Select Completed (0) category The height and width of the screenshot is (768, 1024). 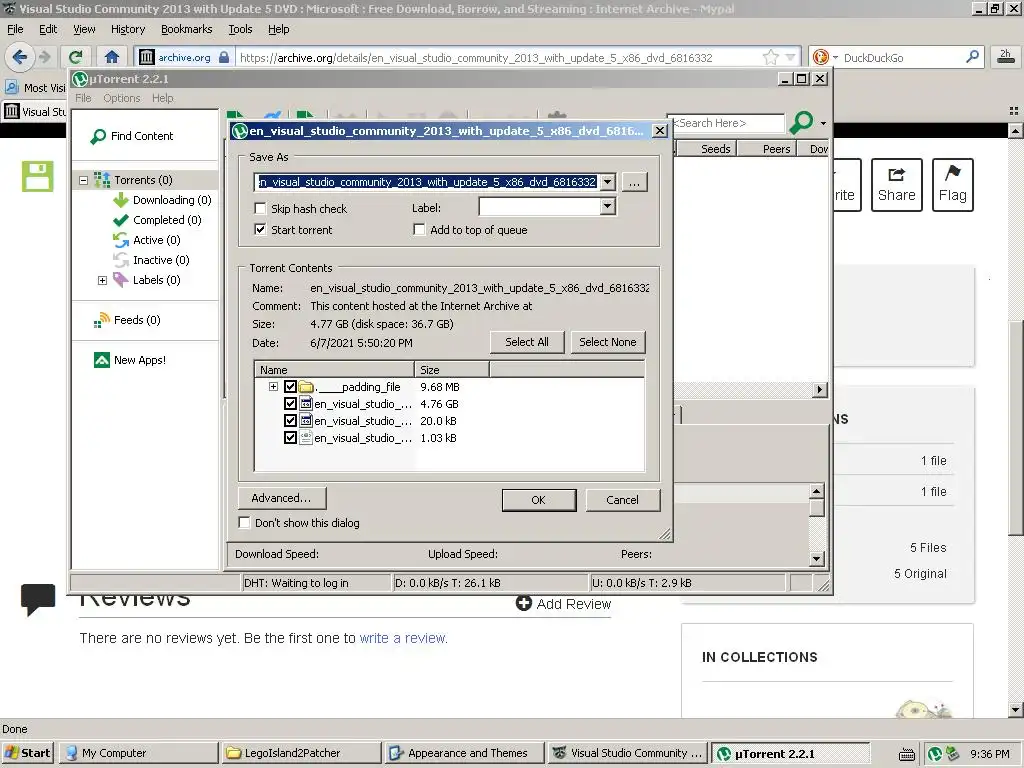[x=157, y=220]
